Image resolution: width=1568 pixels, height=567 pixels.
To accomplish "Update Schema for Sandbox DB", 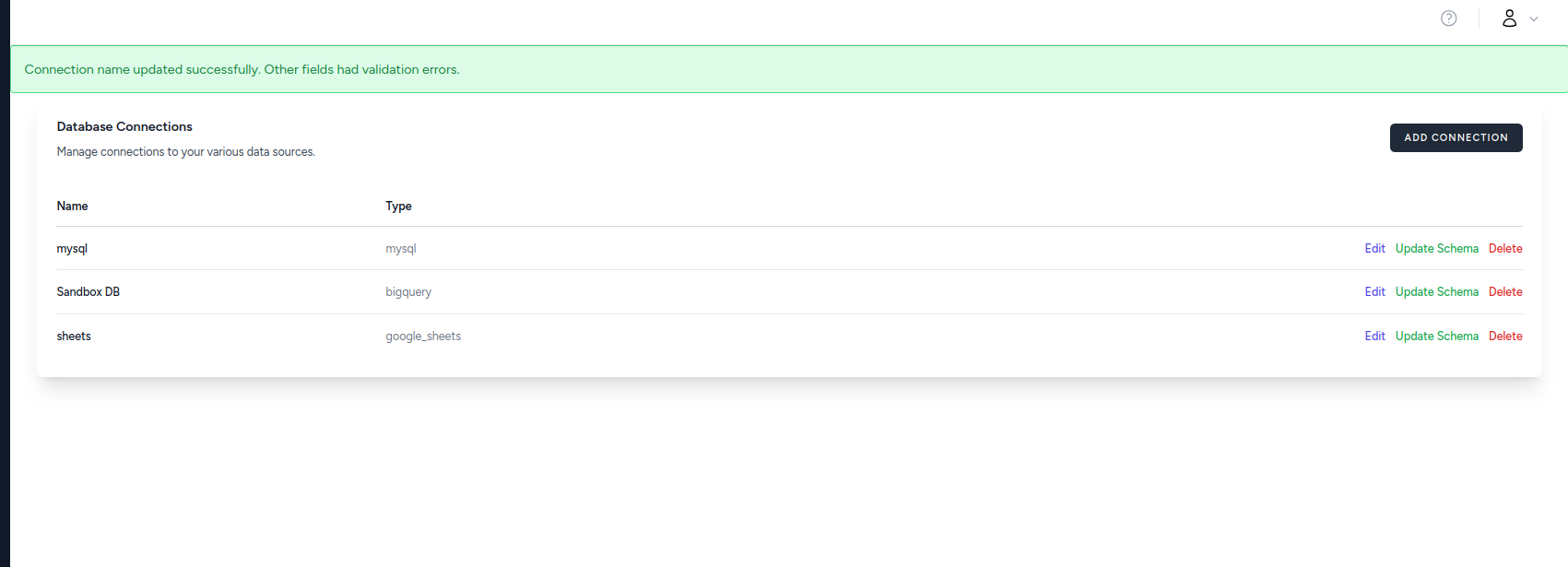I will tap(1436, 292).
